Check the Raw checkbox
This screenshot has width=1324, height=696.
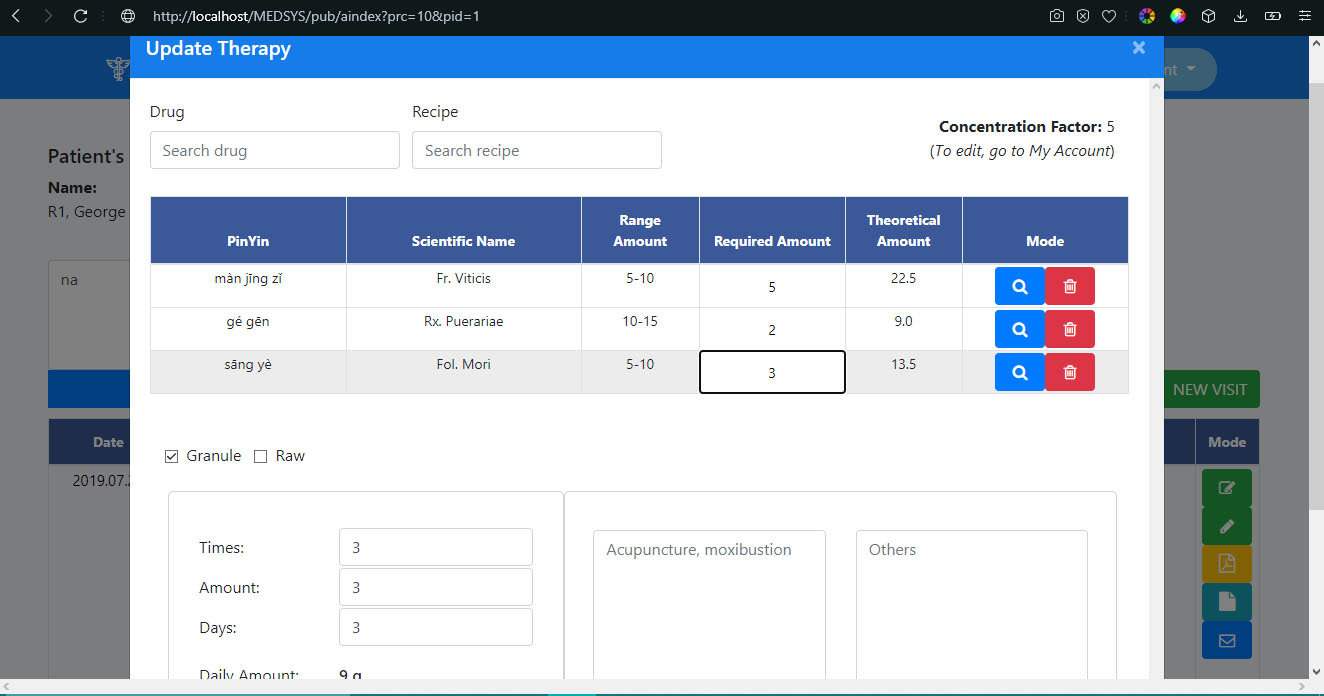[260, 456]
